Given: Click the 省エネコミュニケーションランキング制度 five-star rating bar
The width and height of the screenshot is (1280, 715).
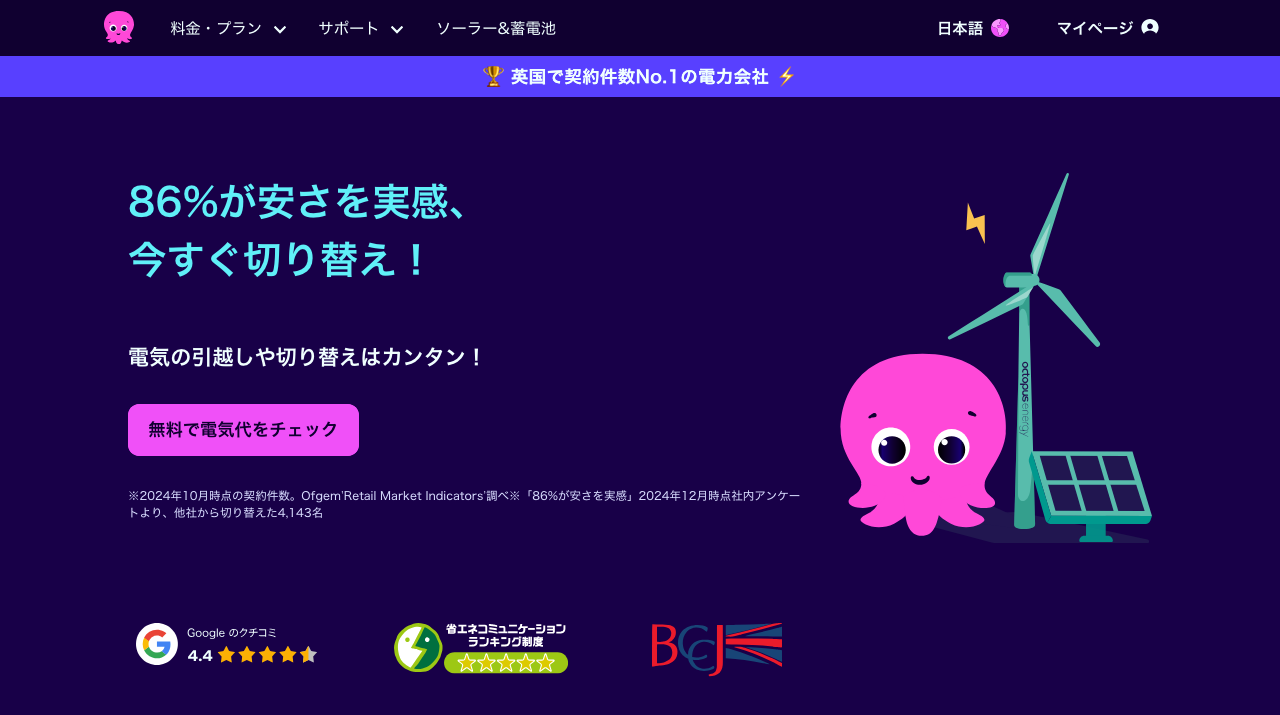Looking at the screenshot, I should coord(506,663).
